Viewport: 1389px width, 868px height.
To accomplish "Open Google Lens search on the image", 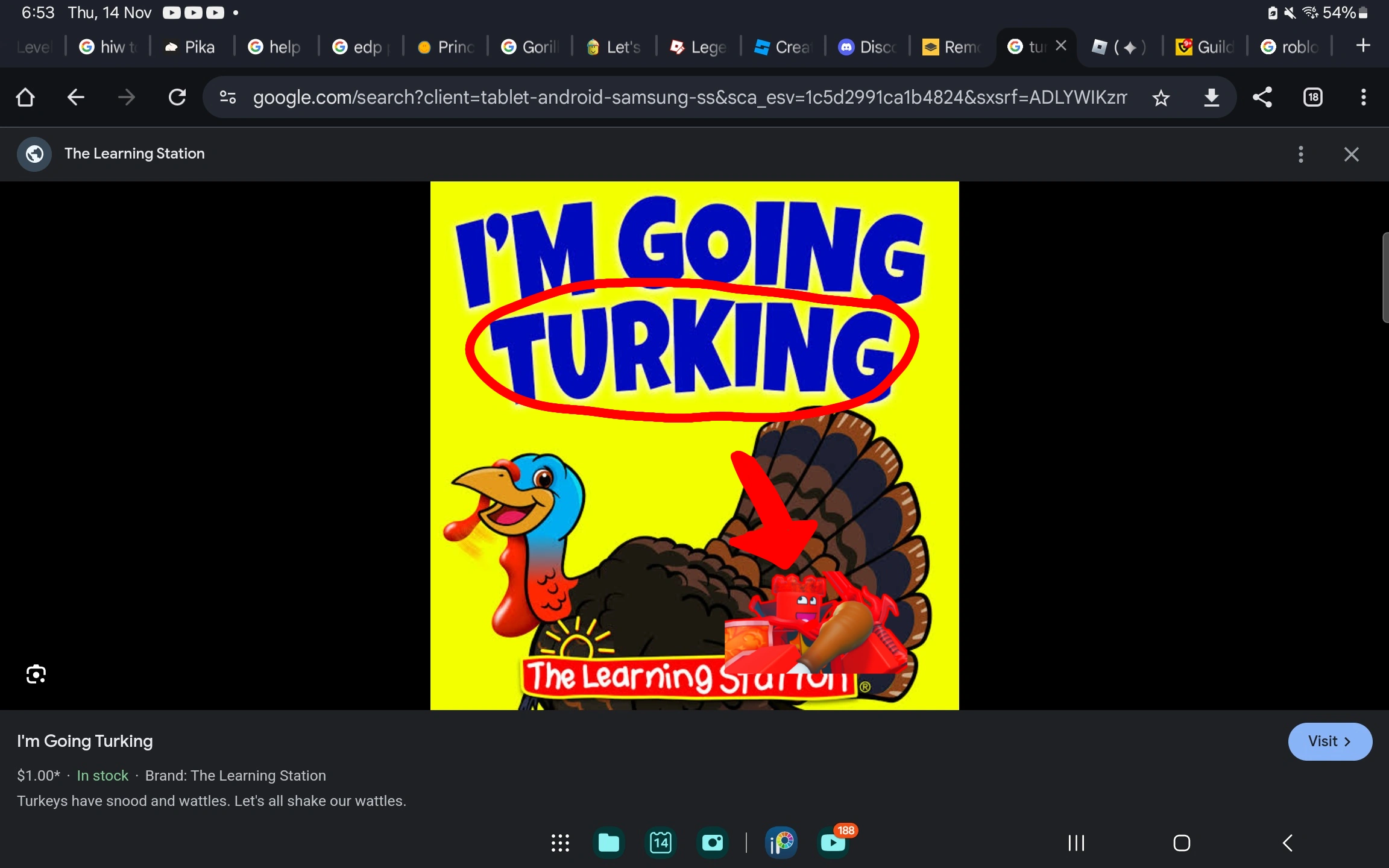I will pyautogui.click(x=35, y=674).
